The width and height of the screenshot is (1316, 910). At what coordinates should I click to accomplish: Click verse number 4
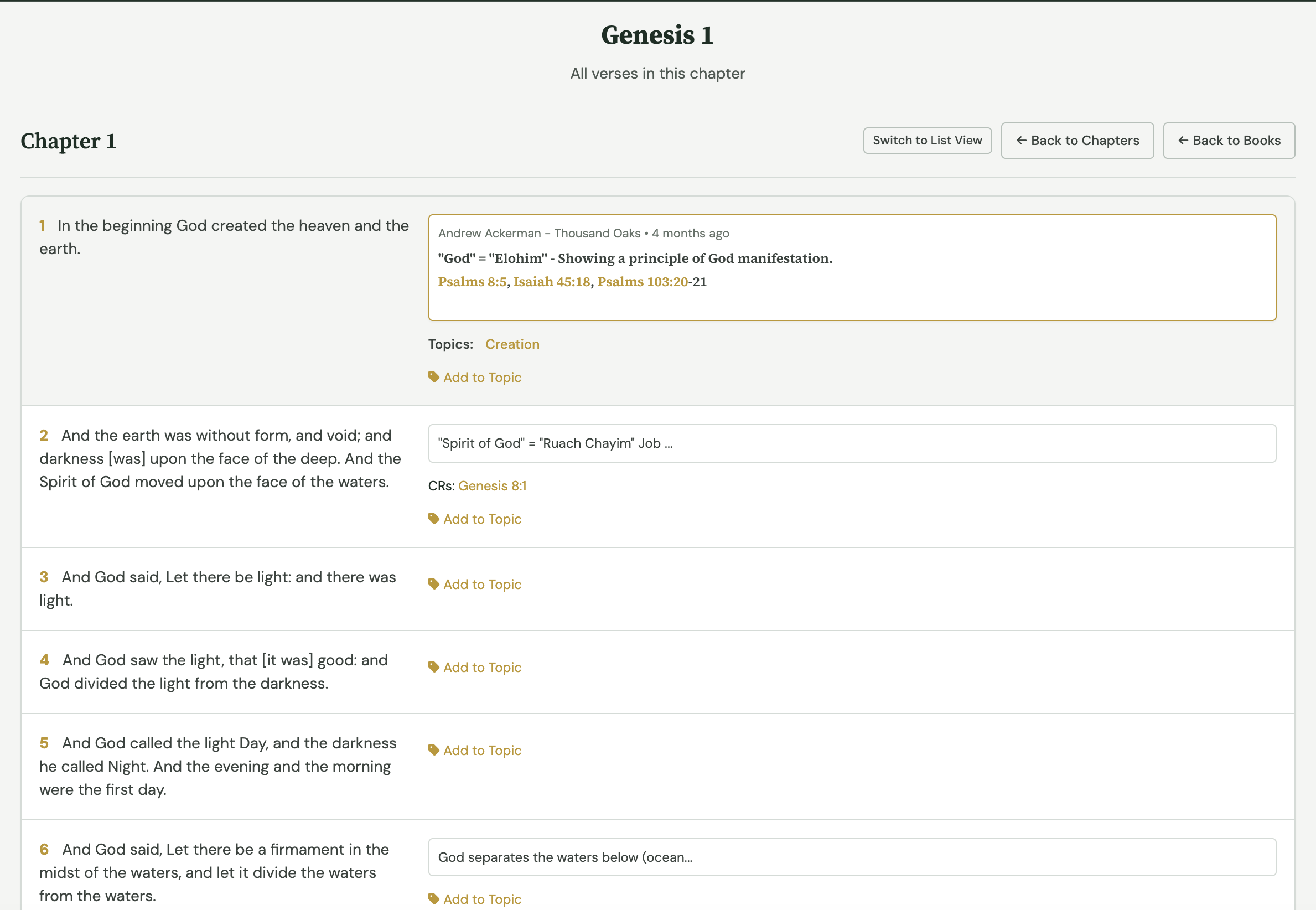pyautogui.click(x=44, y=660)
